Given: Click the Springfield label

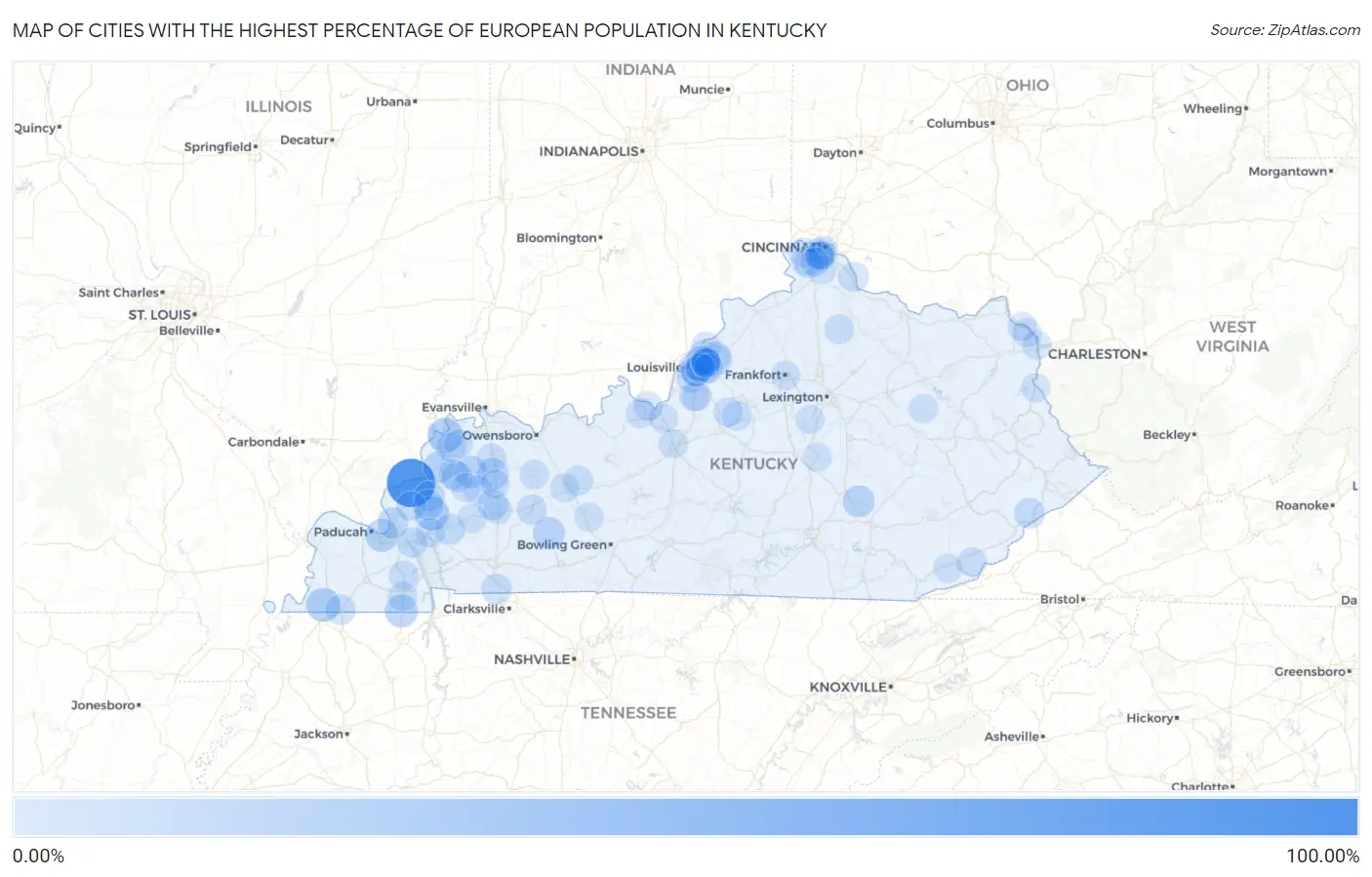Looking at the screenshot, I should (219, 147).
